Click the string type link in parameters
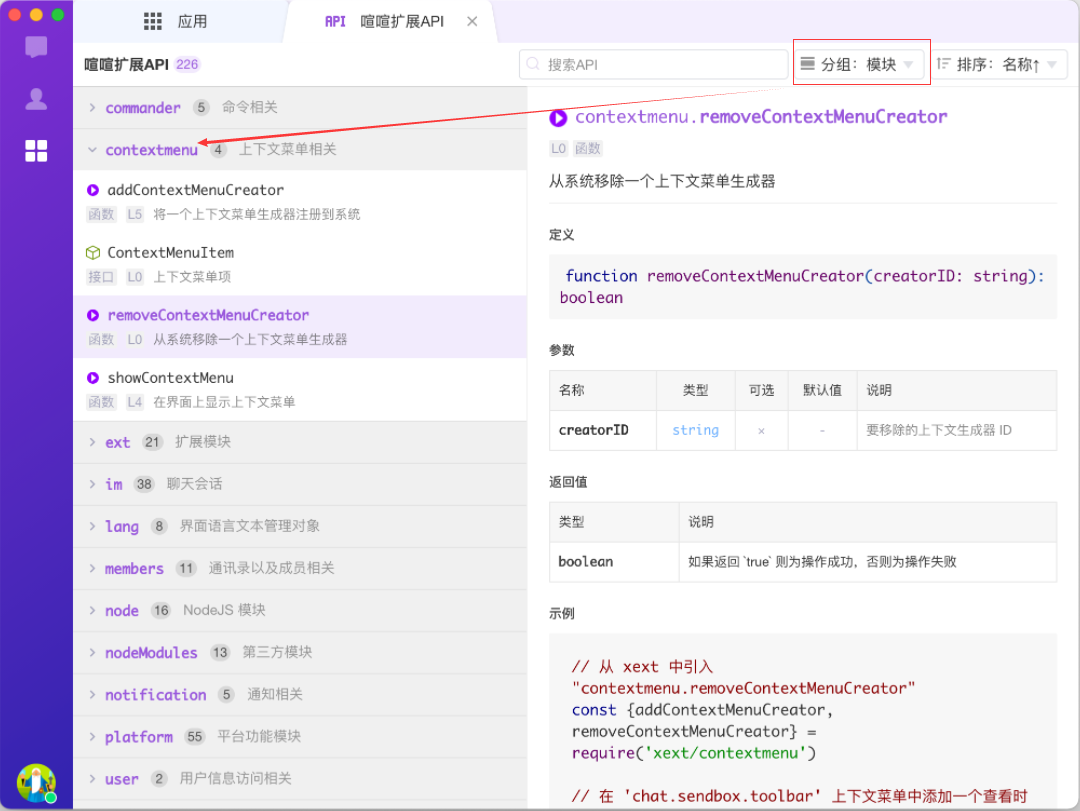1080x811 pixels. coord(695,430)
